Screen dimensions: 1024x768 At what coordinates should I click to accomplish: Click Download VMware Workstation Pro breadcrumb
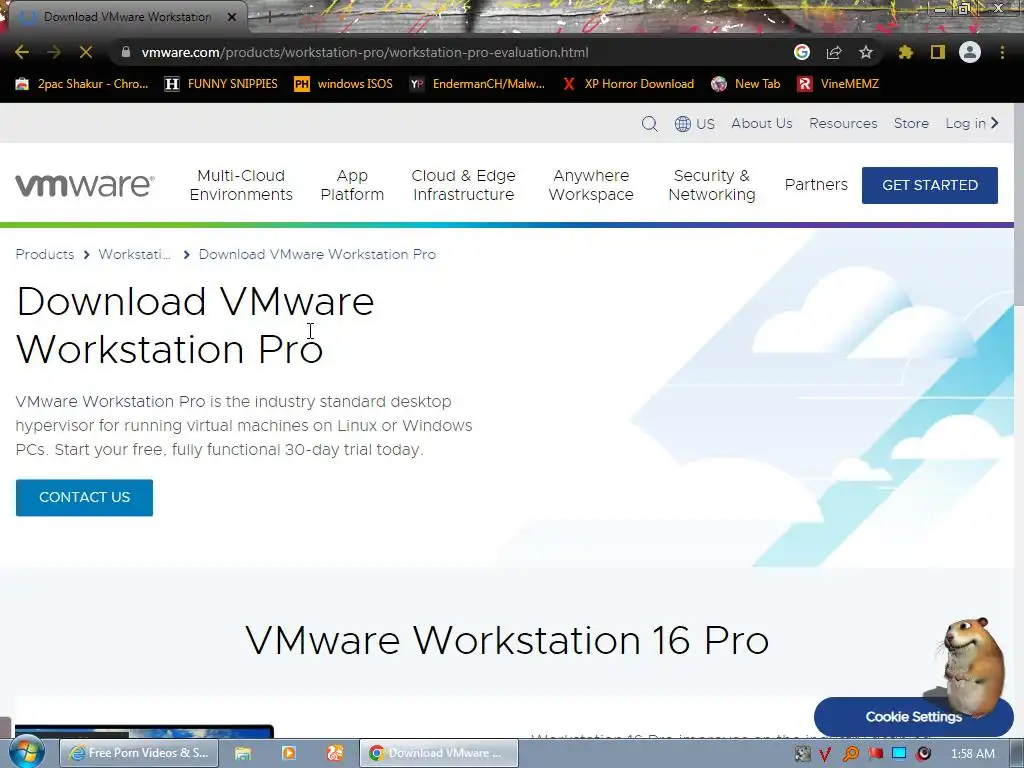(317, 255)
